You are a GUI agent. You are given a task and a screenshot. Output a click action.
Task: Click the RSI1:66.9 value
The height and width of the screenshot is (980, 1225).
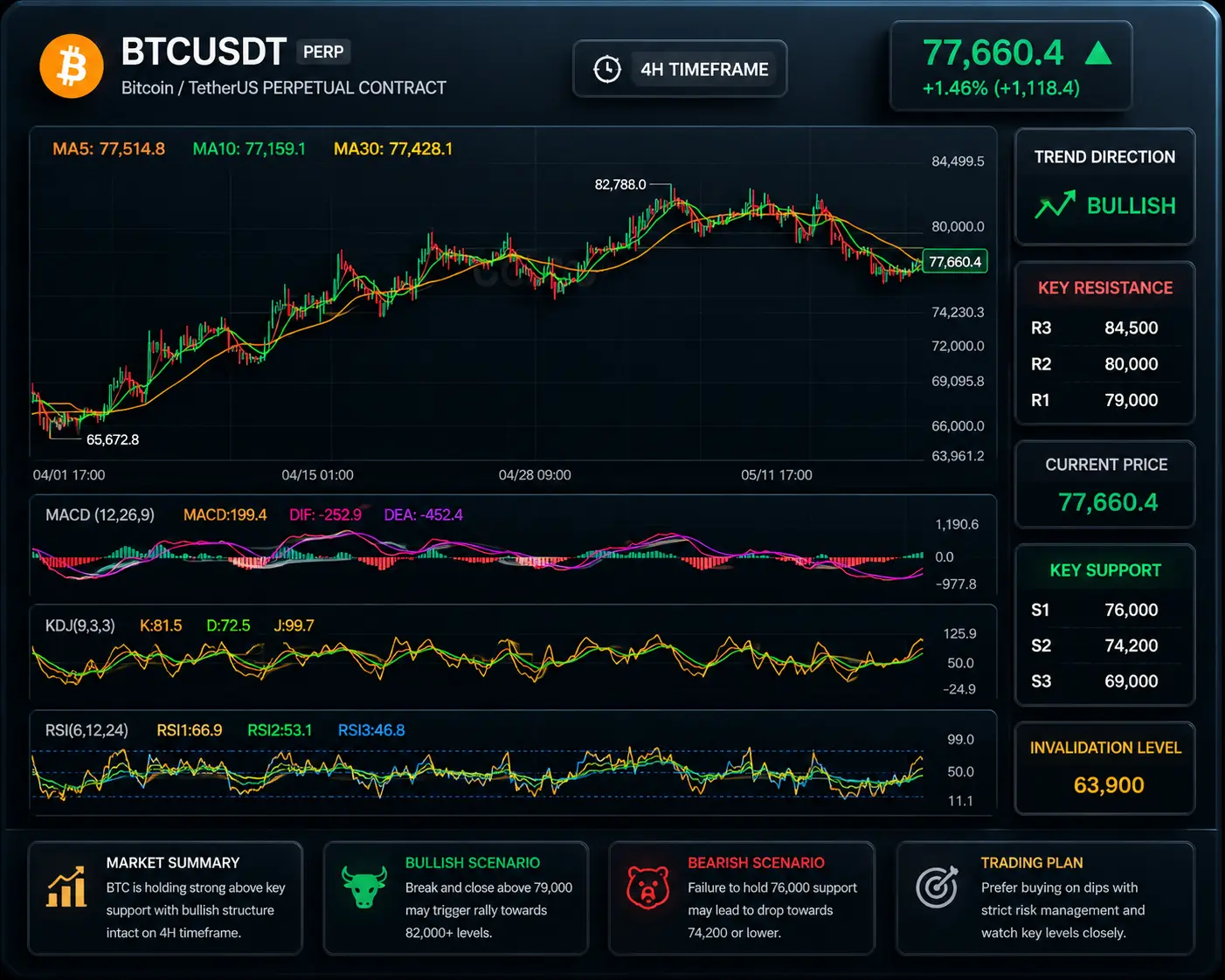coord(190,730)
